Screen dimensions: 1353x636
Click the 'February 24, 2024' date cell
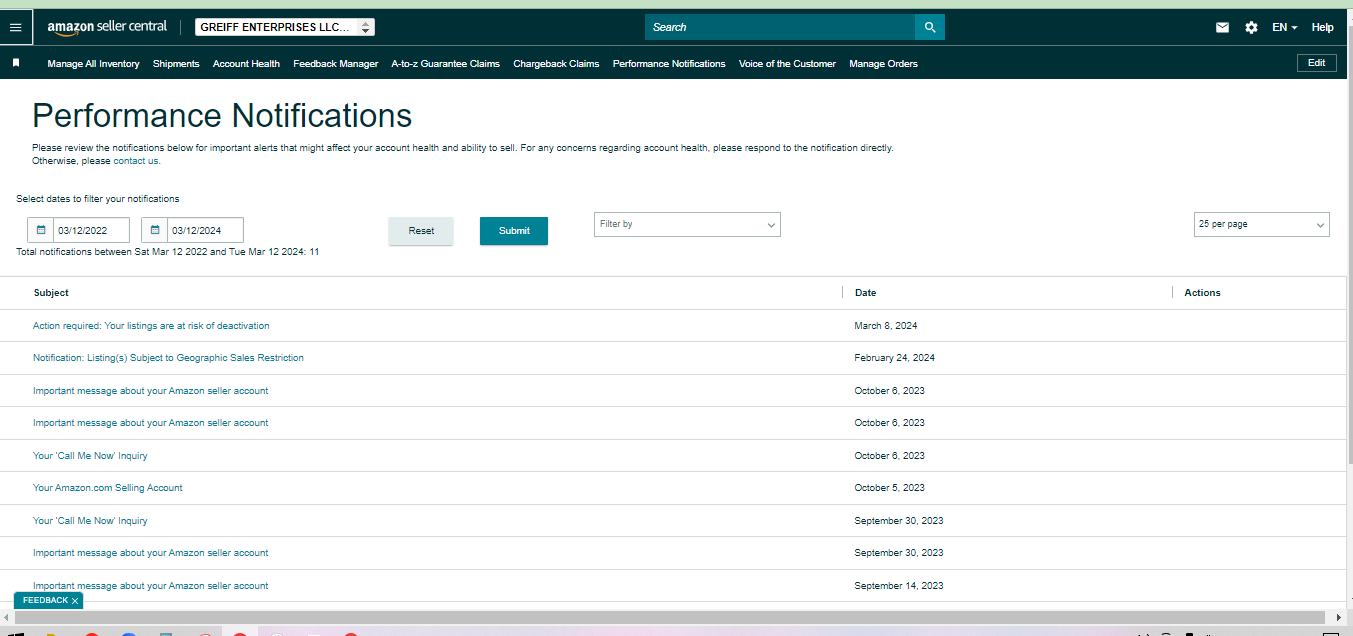(895, 358)
